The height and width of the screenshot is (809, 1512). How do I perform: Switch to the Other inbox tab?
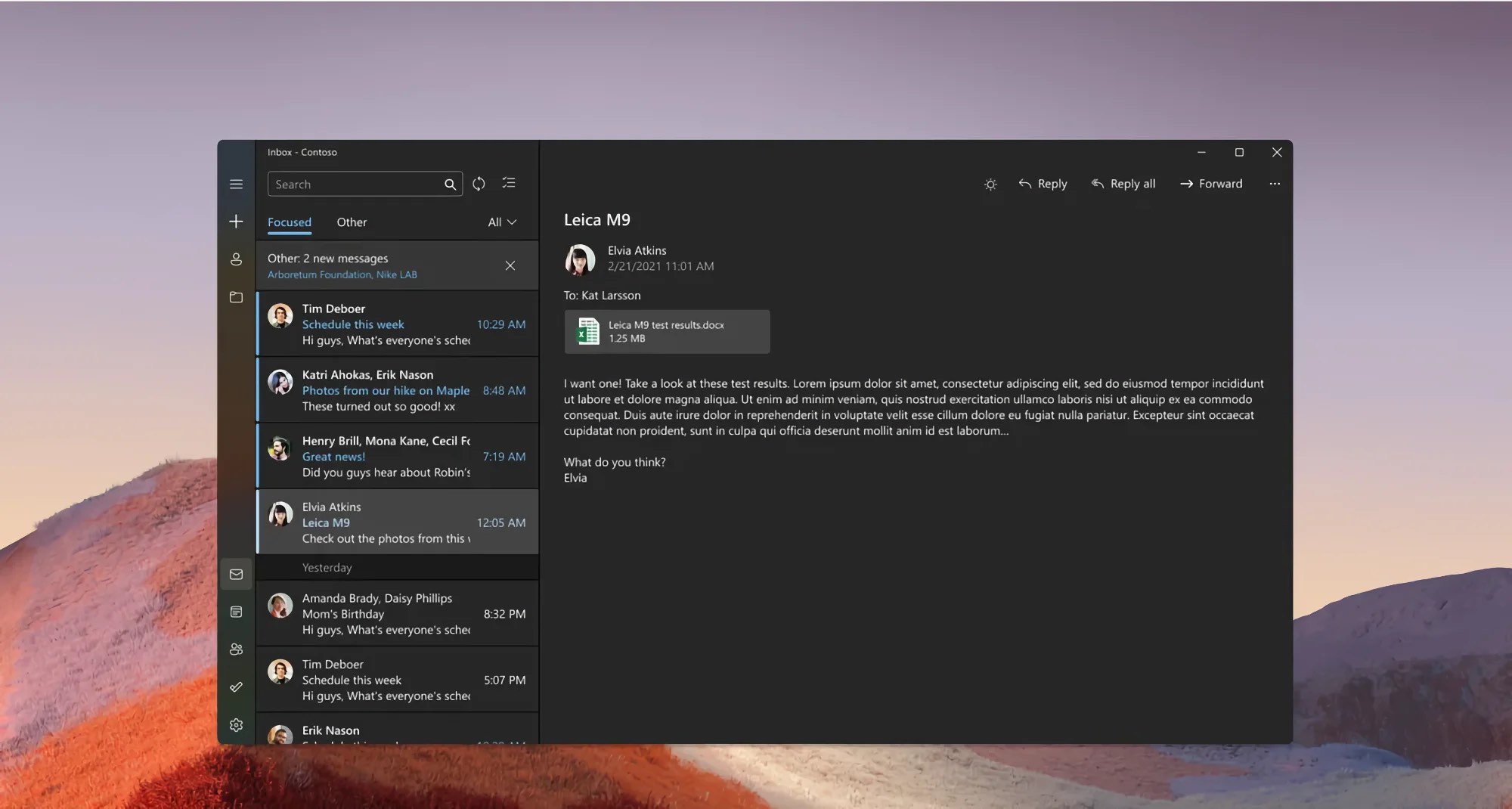[352, 222]
